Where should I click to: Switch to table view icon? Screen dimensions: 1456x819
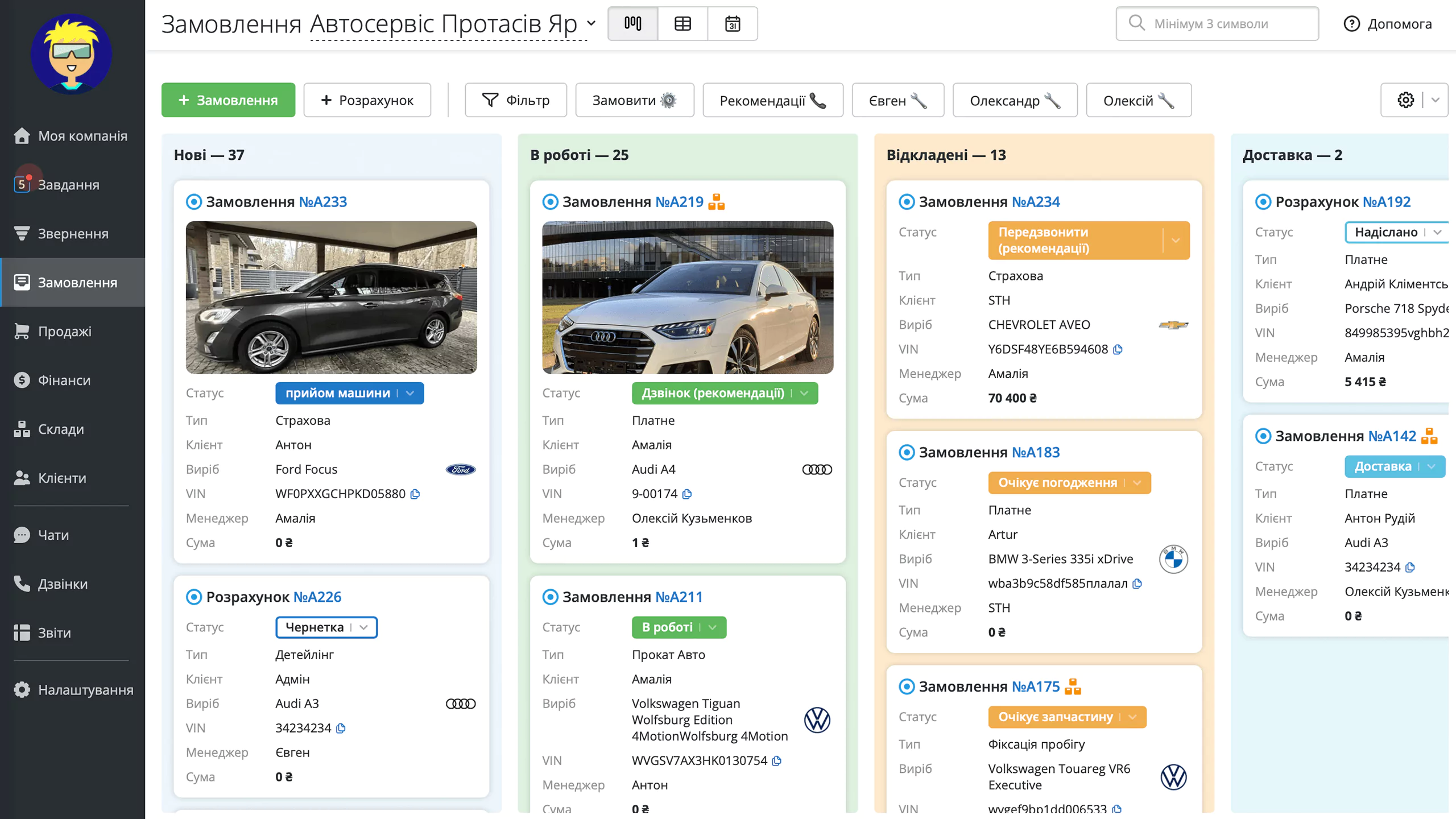pos(682,23)
